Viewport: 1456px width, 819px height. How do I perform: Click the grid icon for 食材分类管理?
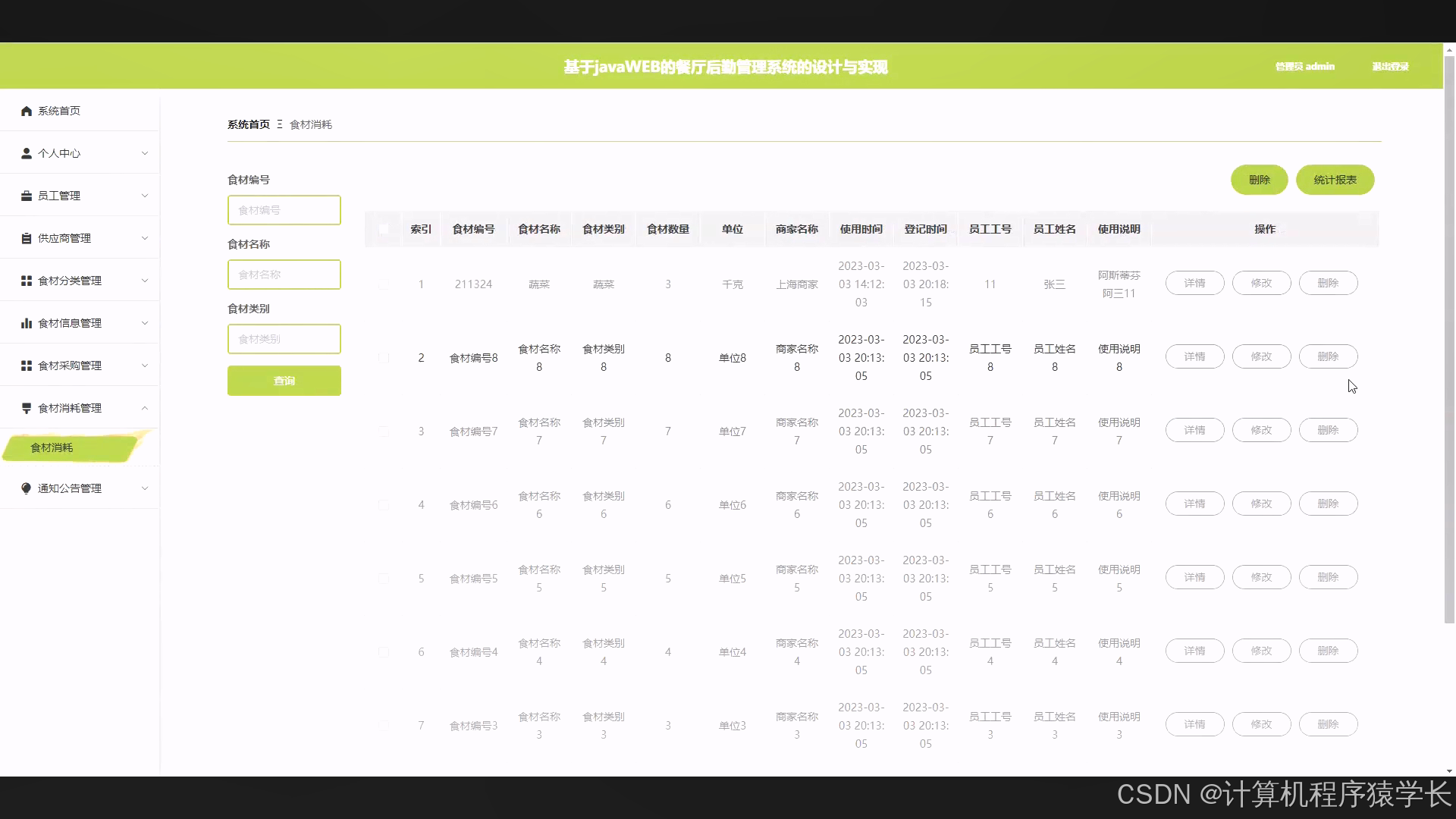[27, 281]
